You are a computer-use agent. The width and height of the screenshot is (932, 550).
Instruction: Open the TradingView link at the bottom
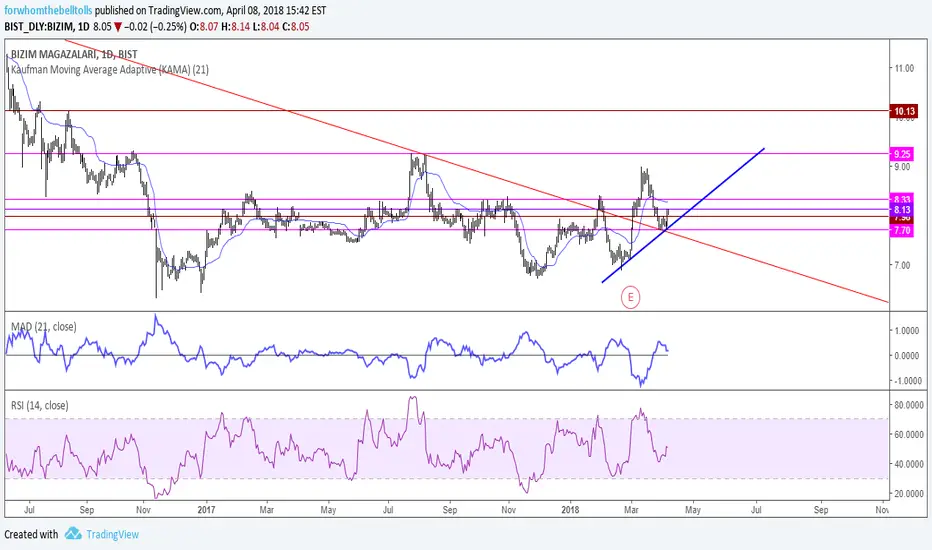click(112, 534)
